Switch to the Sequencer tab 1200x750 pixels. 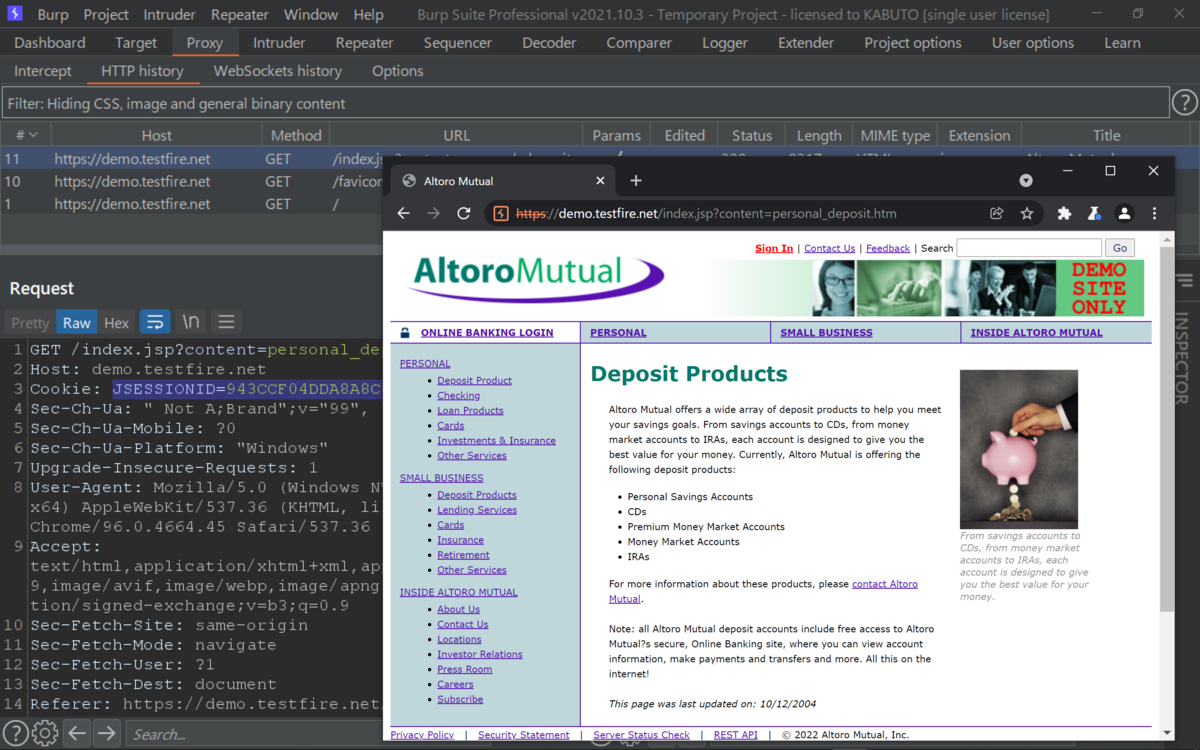pyautogui.click(x=458, y=43)
